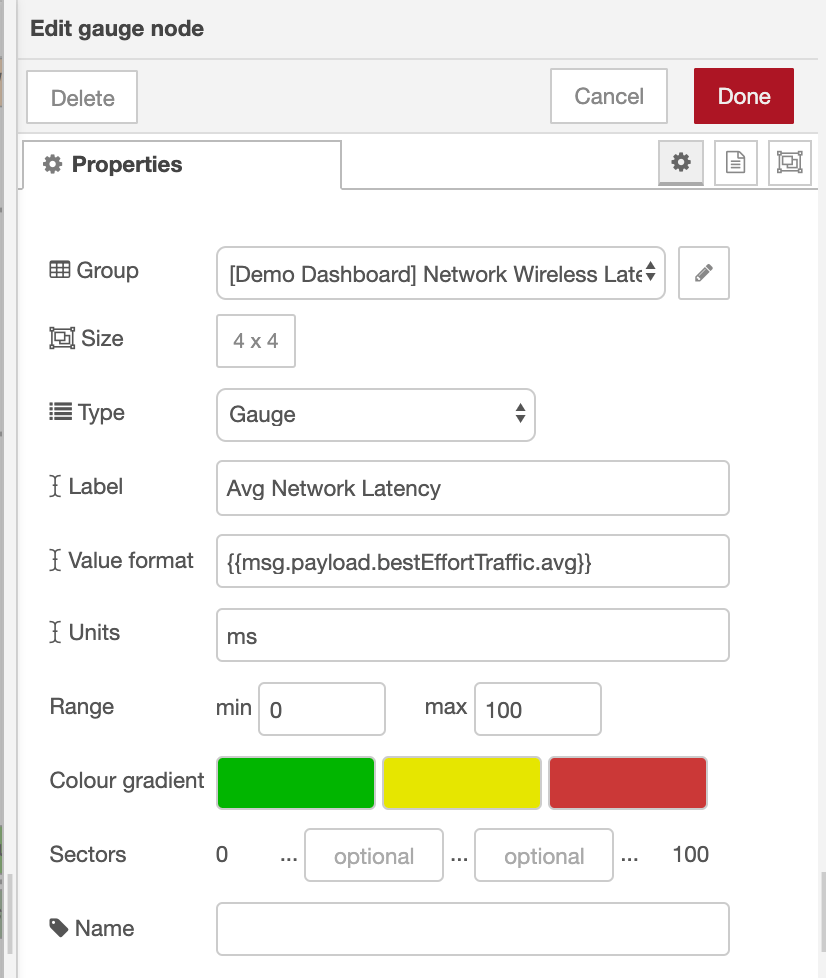Select the gear tab above the panel
Image resolution: width=826 pixels, height=978 pixels.
[x=681, y=162]
